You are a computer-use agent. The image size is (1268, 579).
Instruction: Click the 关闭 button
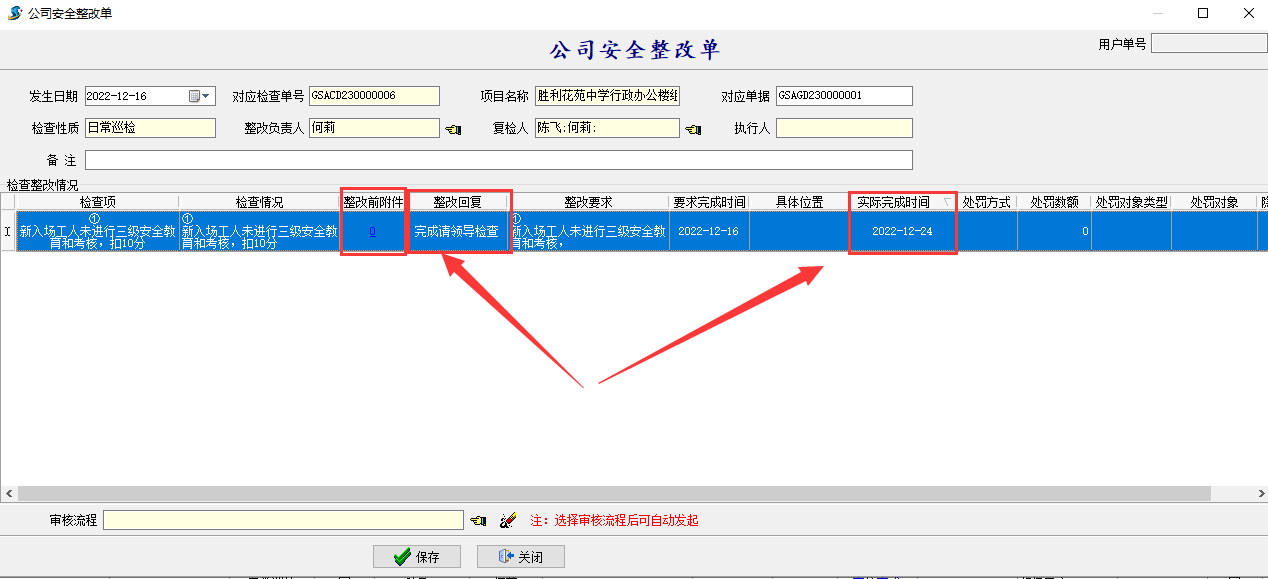pyautogui.click(x=520, y=557)
